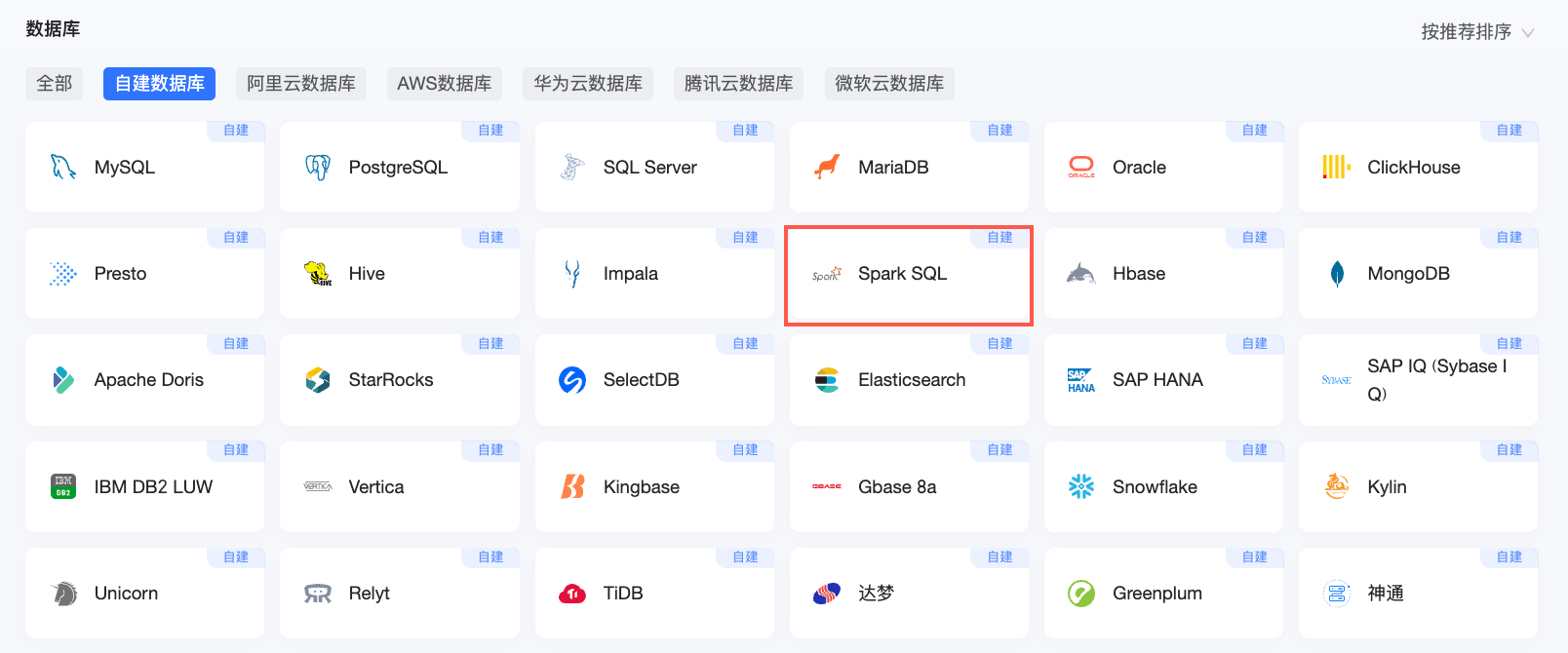The width and height of the screenshot is (1568, 653).
Task: Switch to 微软云数据库 tab
Action: [889, 84]
